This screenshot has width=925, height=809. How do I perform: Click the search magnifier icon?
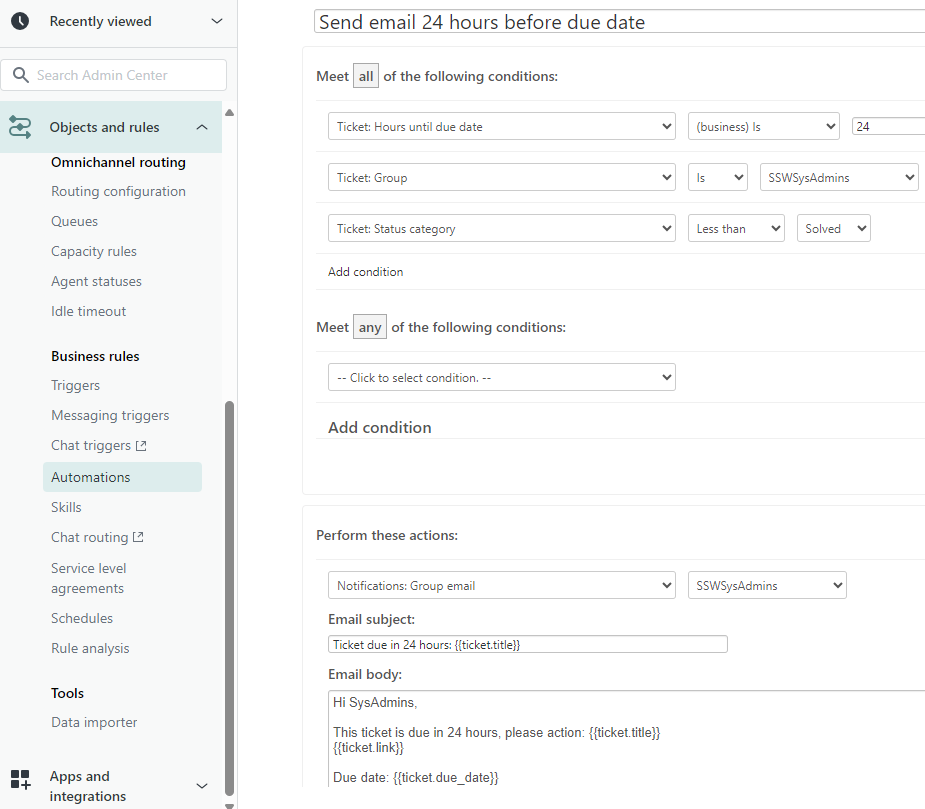[x=21, y=75]
